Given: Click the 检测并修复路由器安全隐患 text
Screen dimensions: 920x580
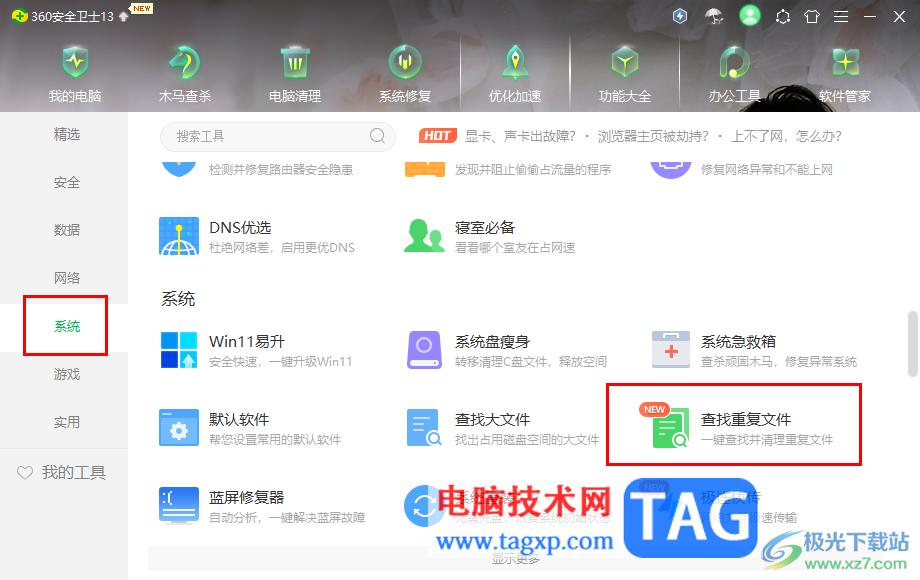Looking at the screenshot, I should click(x=281, y=169).
